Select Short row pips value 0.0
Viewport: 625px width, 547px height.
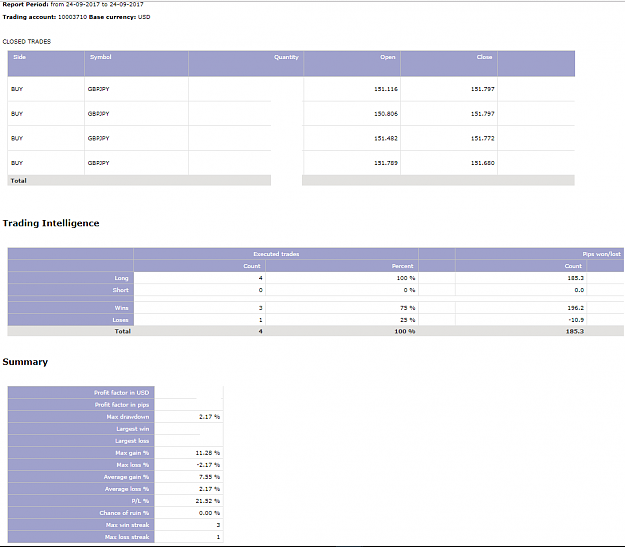[579, 290]
